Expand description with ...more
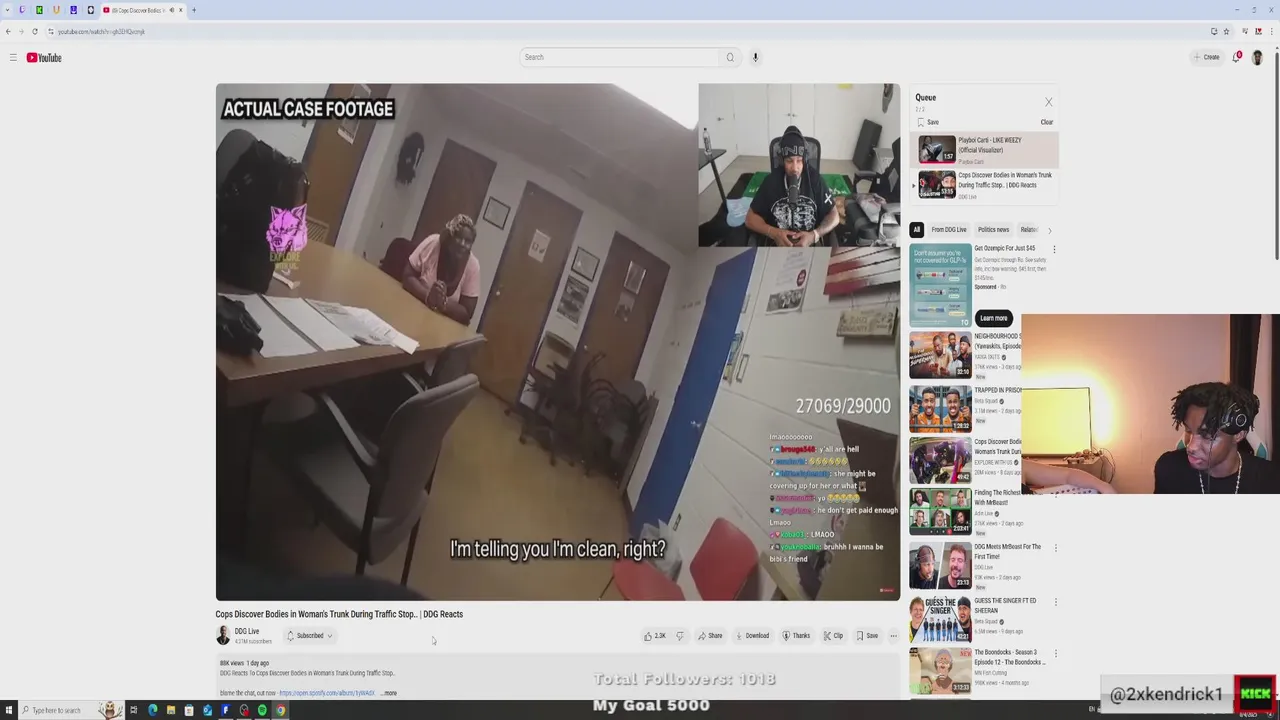This screenshot has width=1280, height=720. (389, 693)
